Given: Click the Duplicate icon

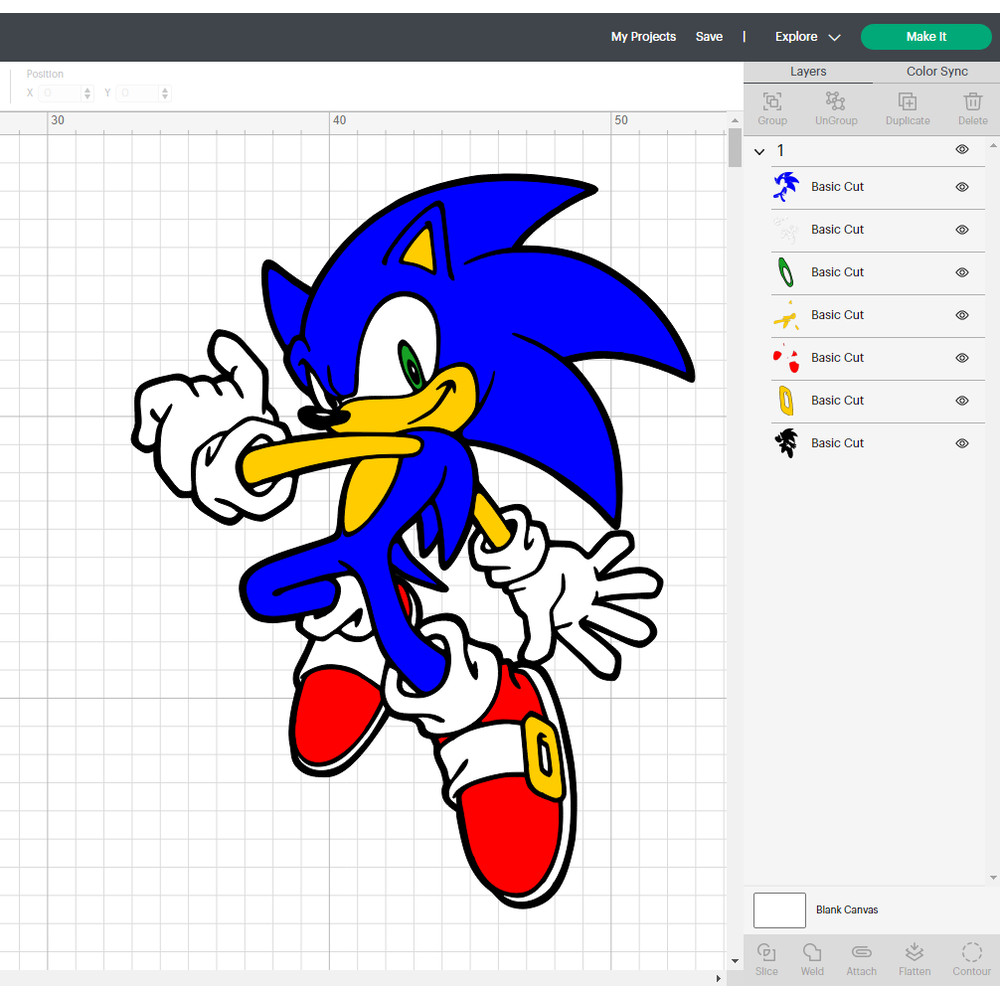Looking at the screenshot, I should point(907,108).
